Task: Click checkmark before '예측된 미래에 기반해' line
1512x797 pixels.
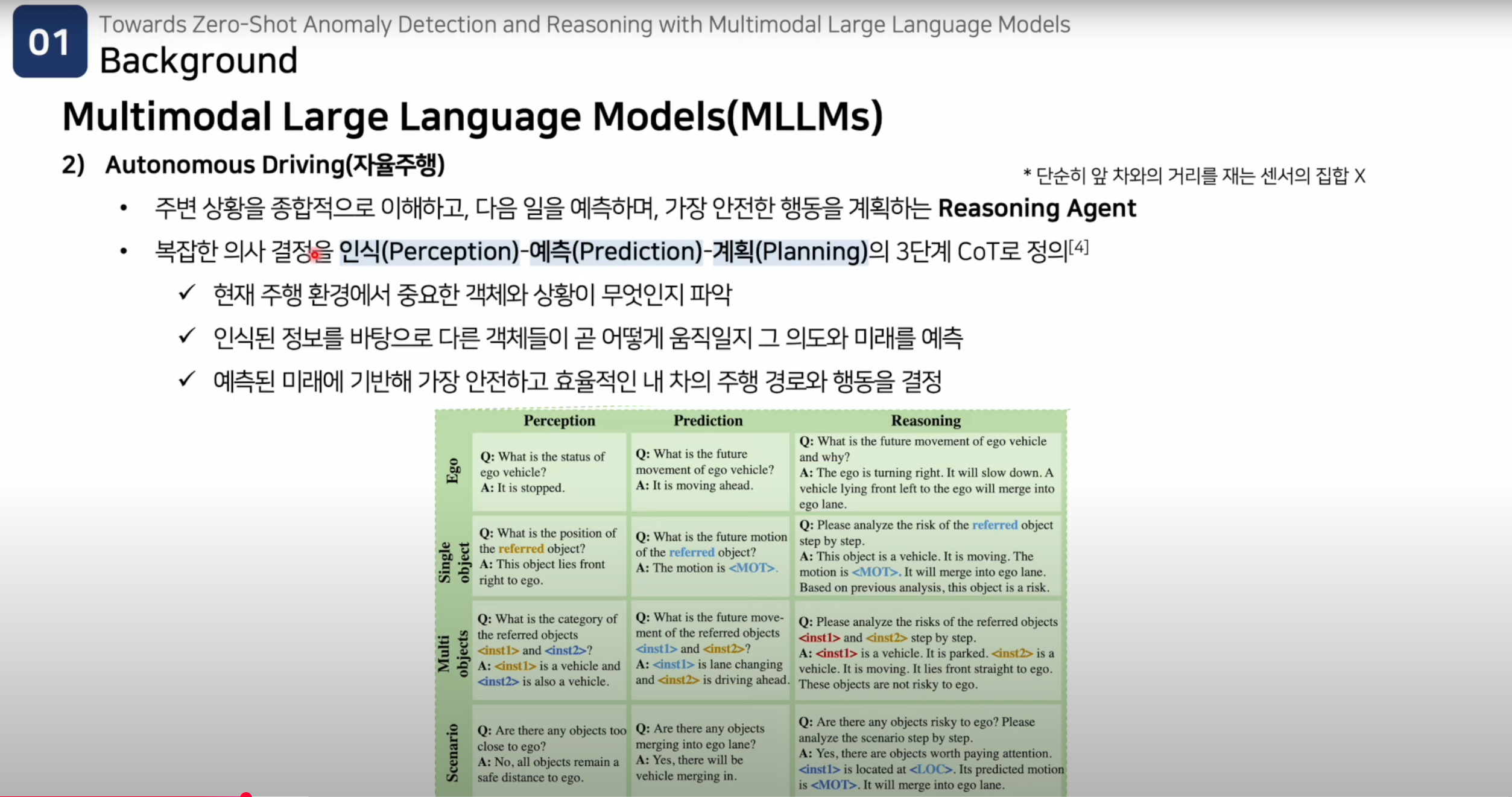Action: pos(187,379)
